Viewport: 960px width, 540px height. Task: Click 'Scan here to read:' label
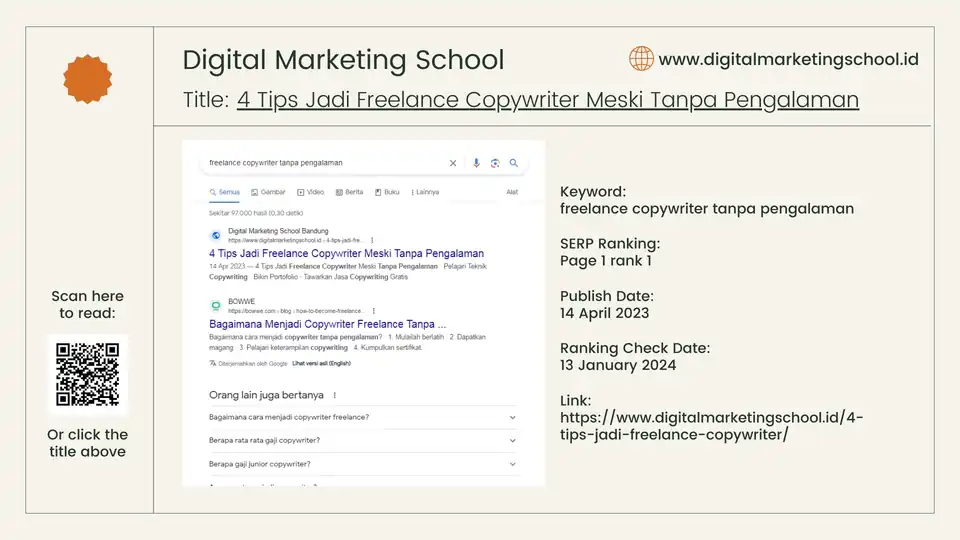coord(88,304)
